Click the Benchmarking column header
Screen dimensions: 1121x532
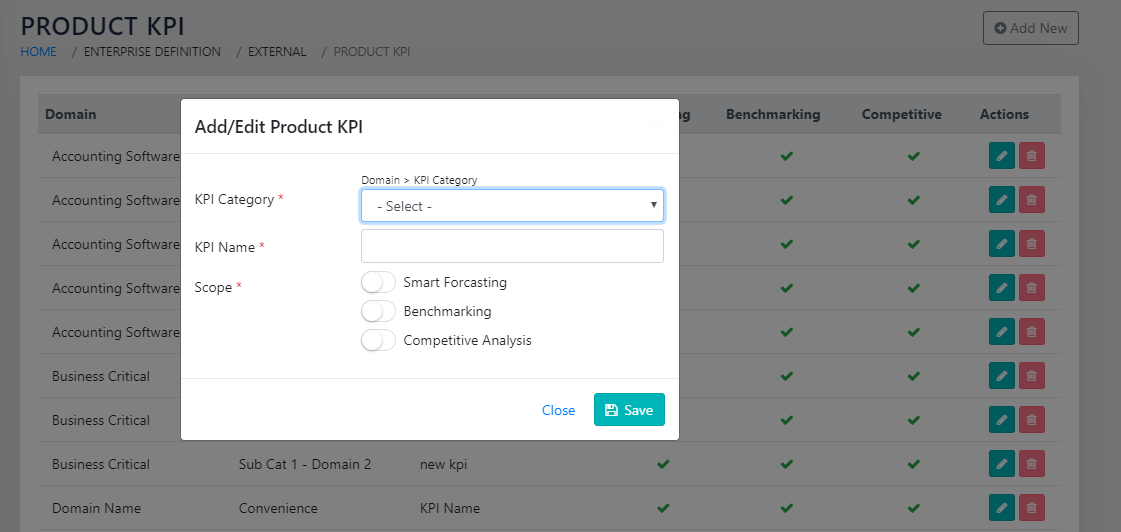[773, 115]
